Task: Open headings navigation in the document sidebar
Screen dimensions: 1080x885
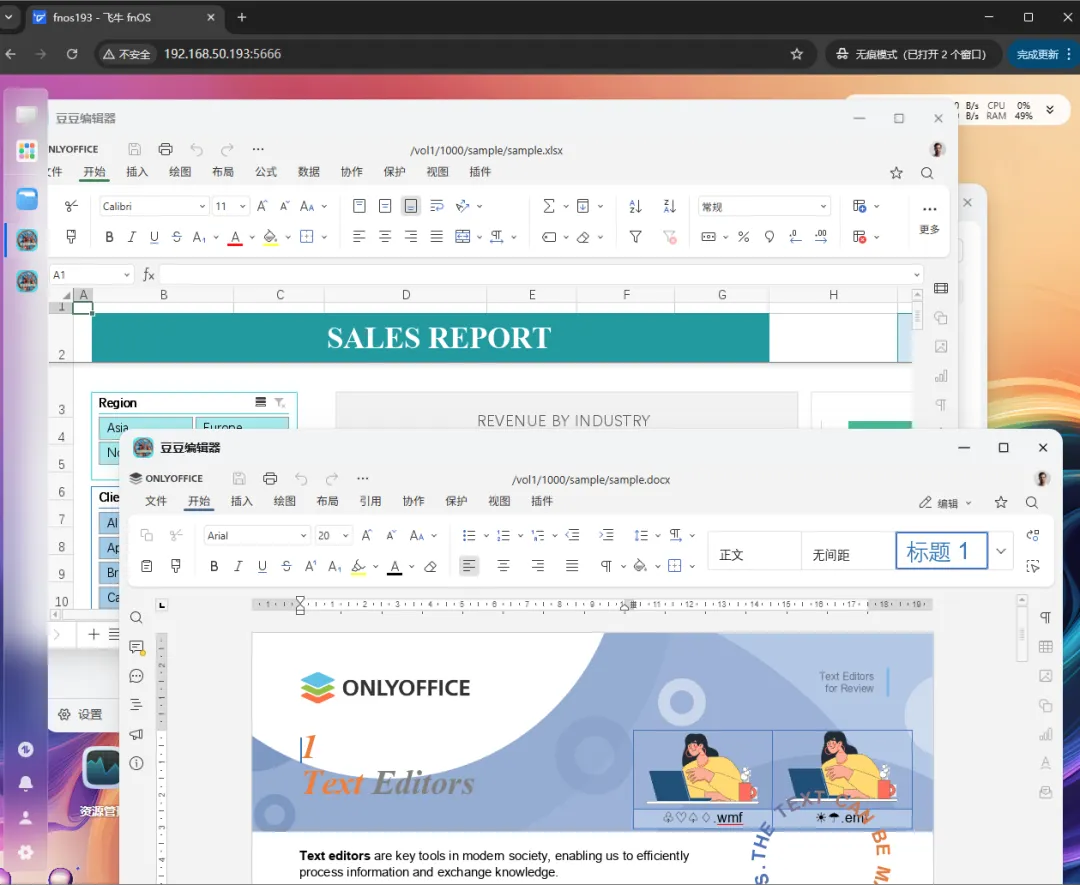Action: [136, 705]
